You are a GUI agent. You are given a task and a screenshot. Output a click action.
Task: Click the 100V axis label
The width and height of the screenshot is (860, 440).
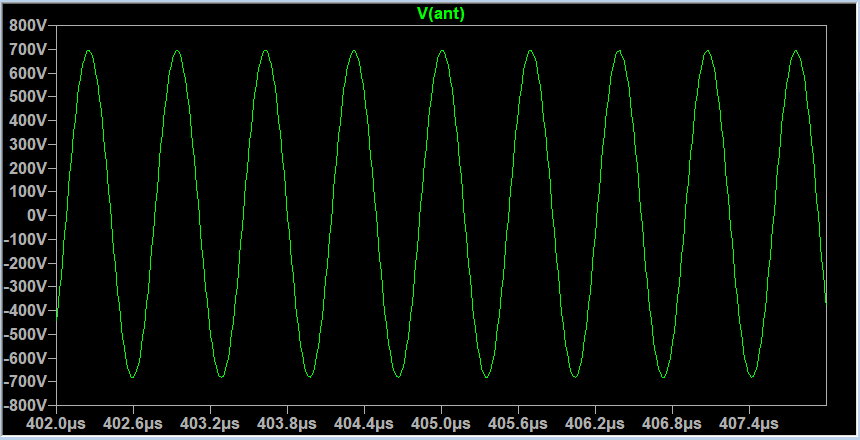28,192
